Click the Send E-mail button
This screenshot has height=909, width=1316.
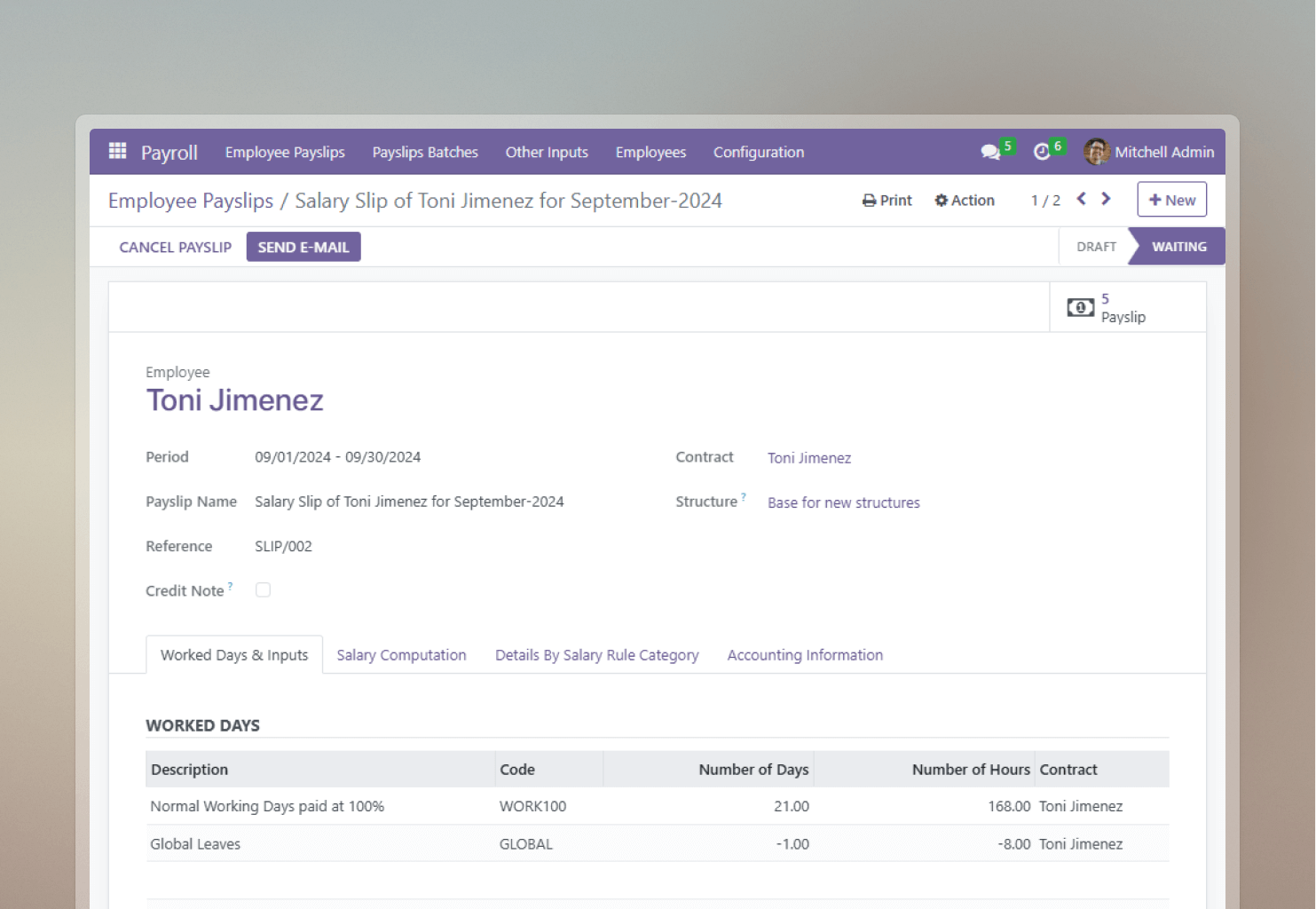(x=303, y=247)
